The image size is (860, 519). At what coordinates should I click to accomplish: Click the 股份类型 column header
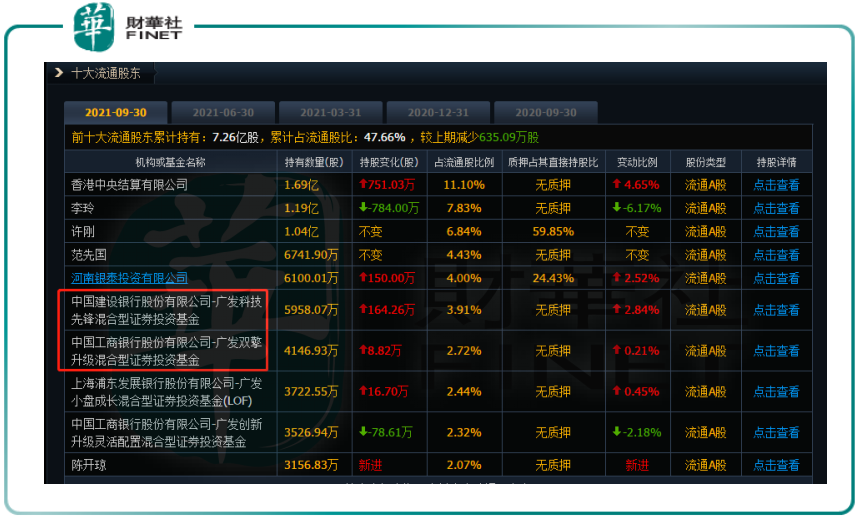point(705,162)
